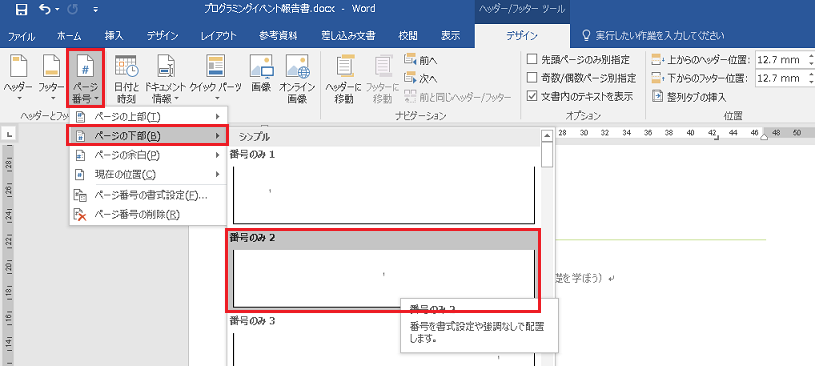Click ヘッダーに移動 (Go to Header)
Screen dimensions: 815x366
[343, 78]
